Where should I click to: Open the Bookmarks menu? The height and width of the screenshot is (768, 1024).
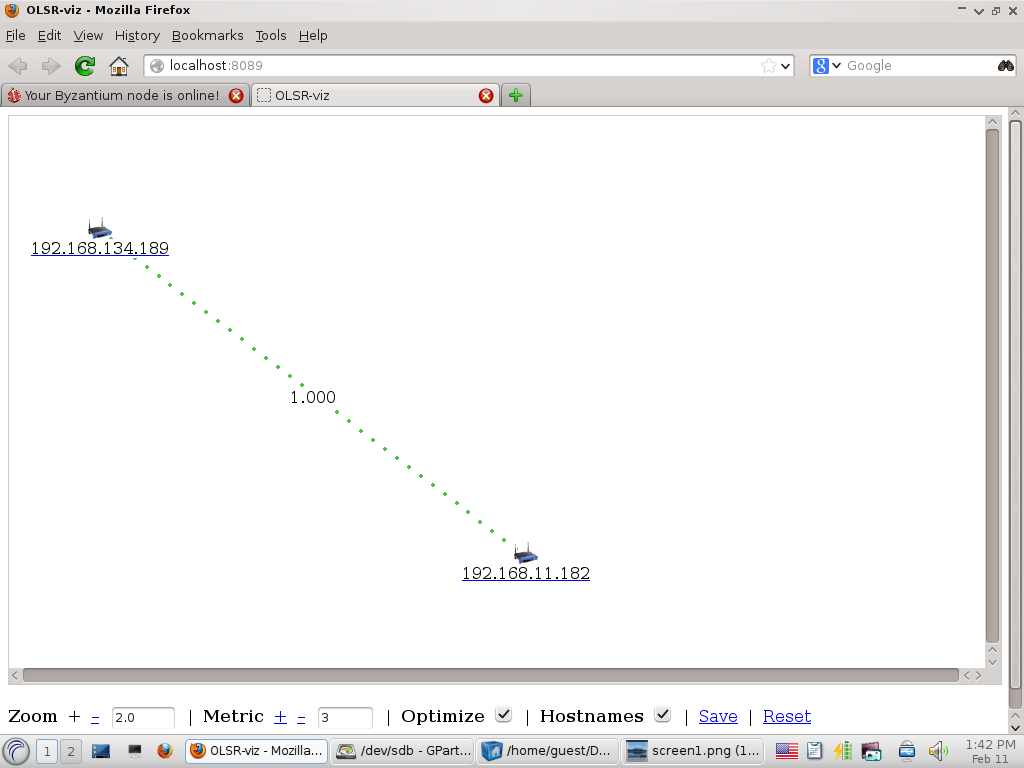click(207, 35)
